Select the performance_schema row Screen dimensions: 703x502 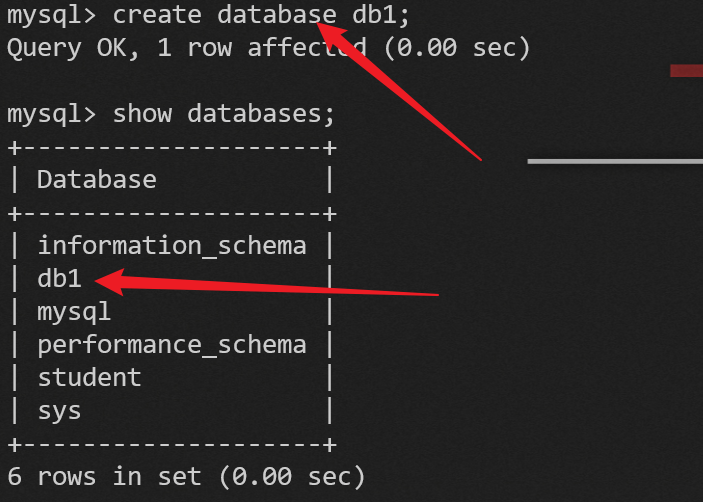pos(172,344)
